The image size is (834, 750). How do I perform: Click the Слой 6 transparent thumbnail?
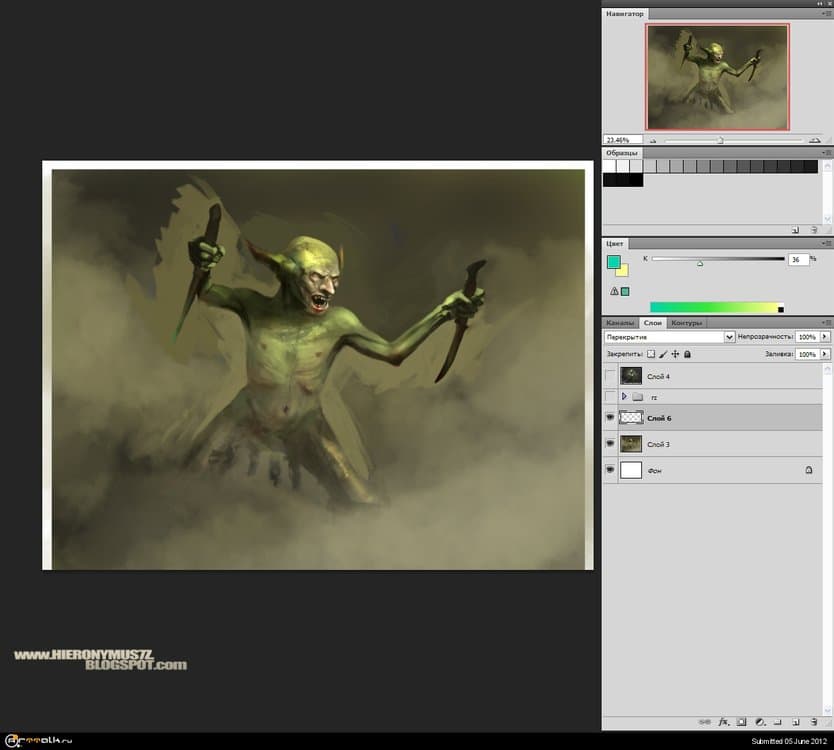tap(631, 418)
